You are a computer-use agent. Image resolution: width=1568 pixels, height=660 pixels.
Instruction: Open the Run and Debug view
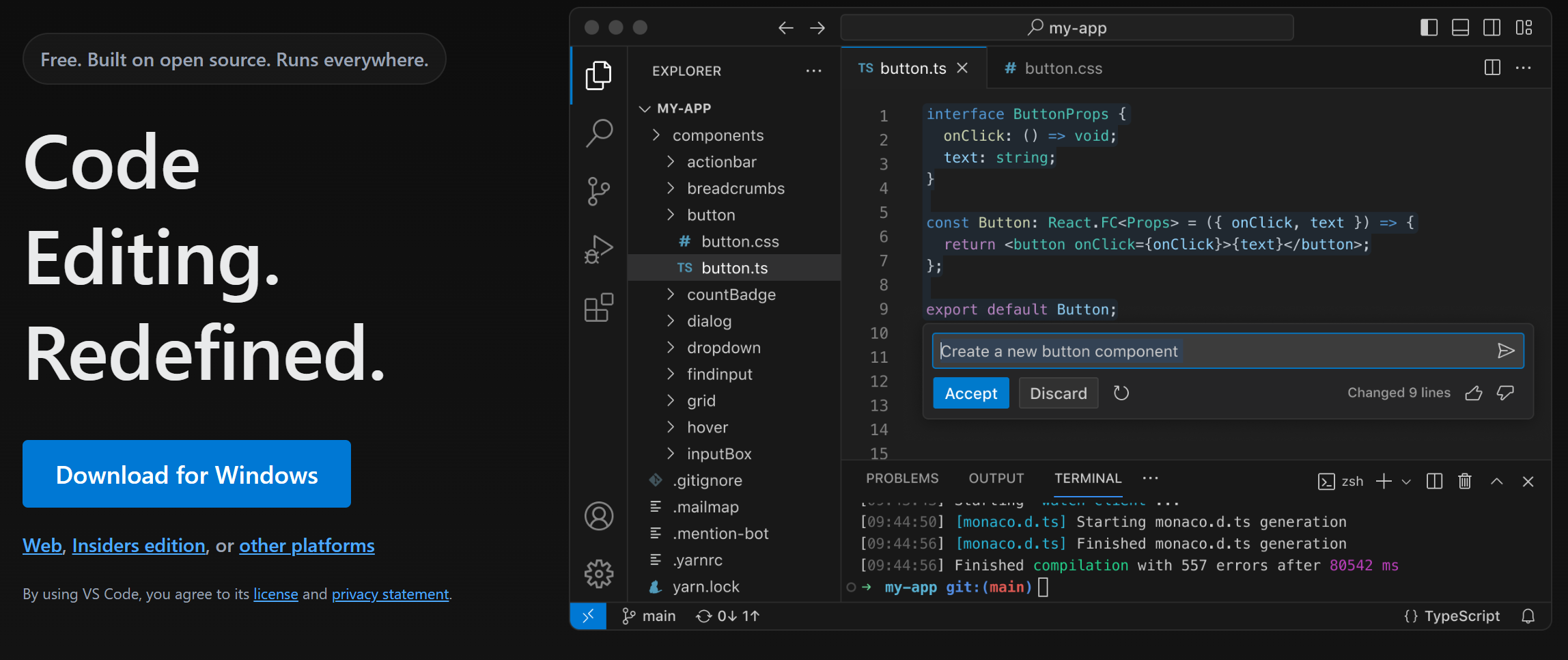pyautogui.click(x=599, y=249)
